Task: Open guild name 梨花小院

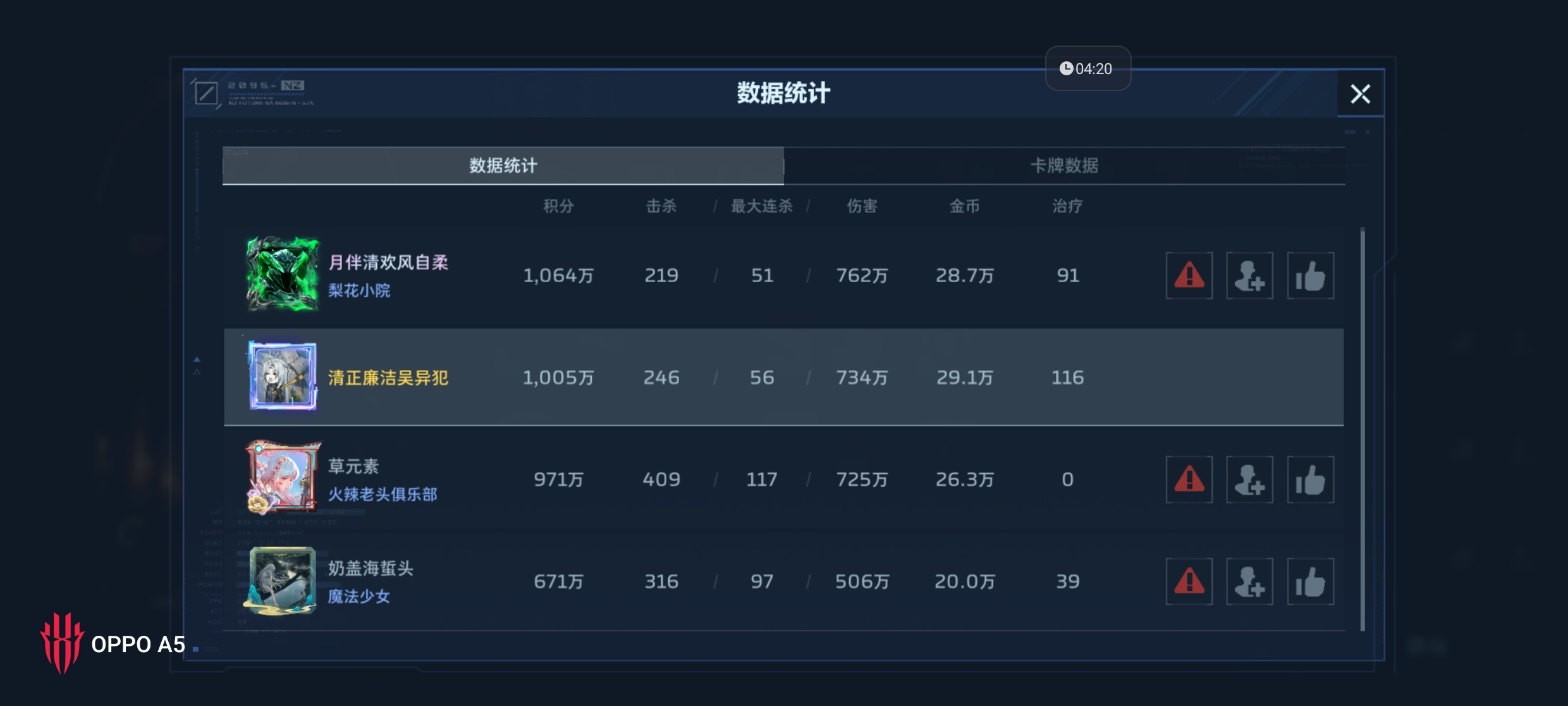Action: (359, 290)
